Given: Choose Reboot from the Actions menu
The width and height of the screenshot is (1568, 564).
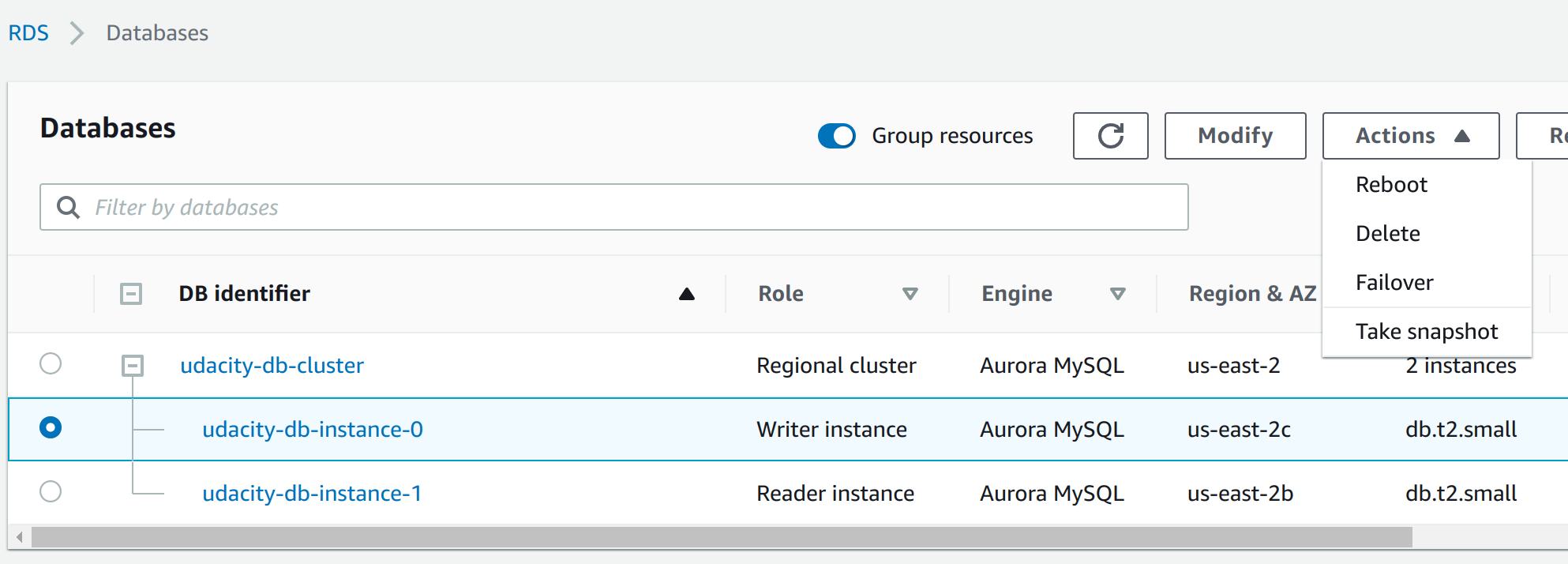Looking at the screenshot, I should [1391, 185].
